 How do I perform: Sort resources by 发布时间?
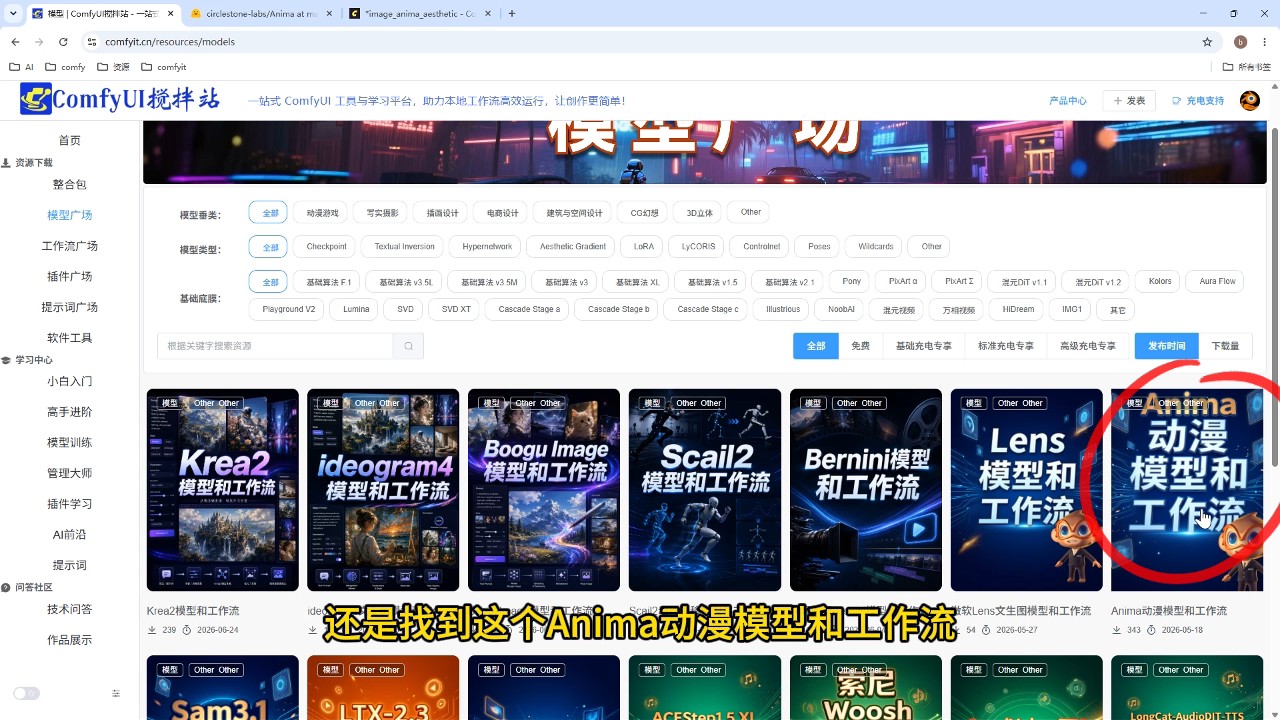click(x=1166, y=346)
